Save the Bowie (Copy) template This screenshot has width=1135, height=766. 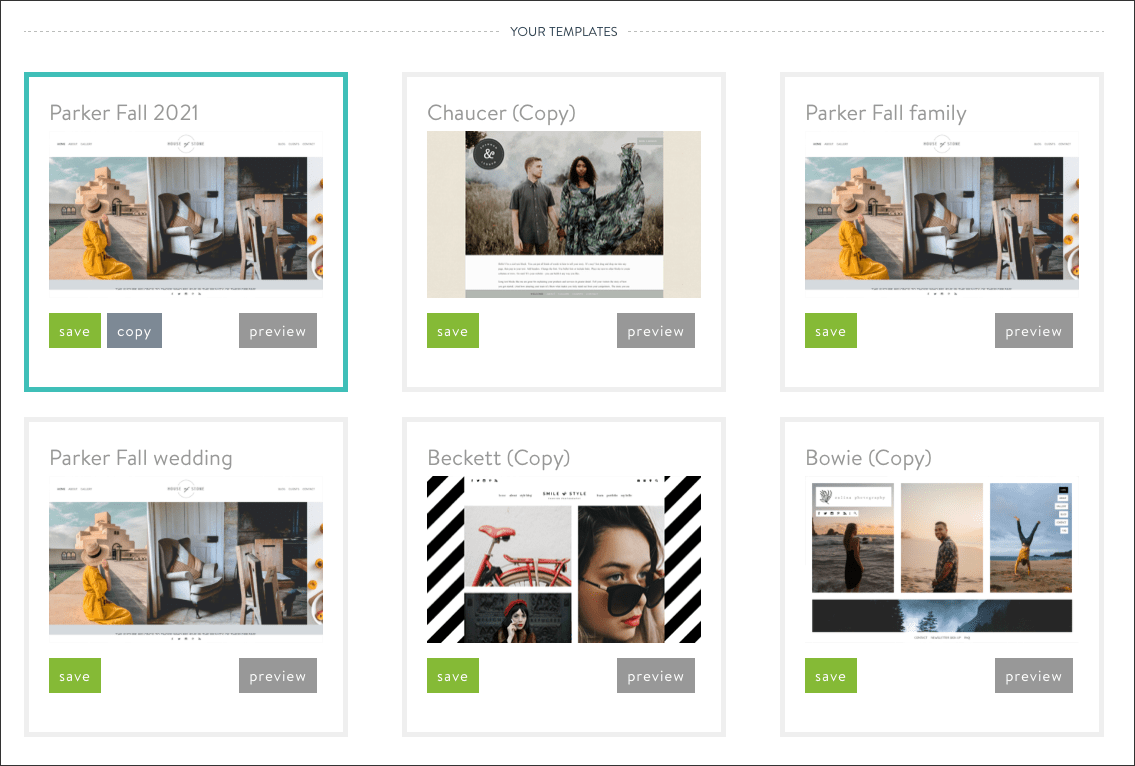point(830,675)
